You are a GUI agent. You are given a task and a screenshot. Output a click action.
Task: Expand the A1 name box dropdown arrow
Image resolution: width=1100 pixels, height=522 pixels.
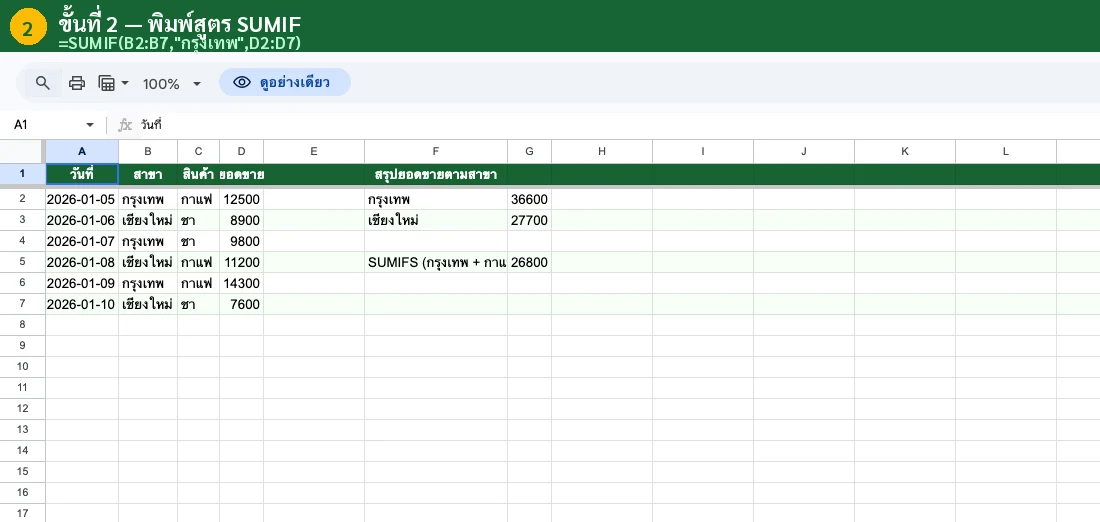90,125
